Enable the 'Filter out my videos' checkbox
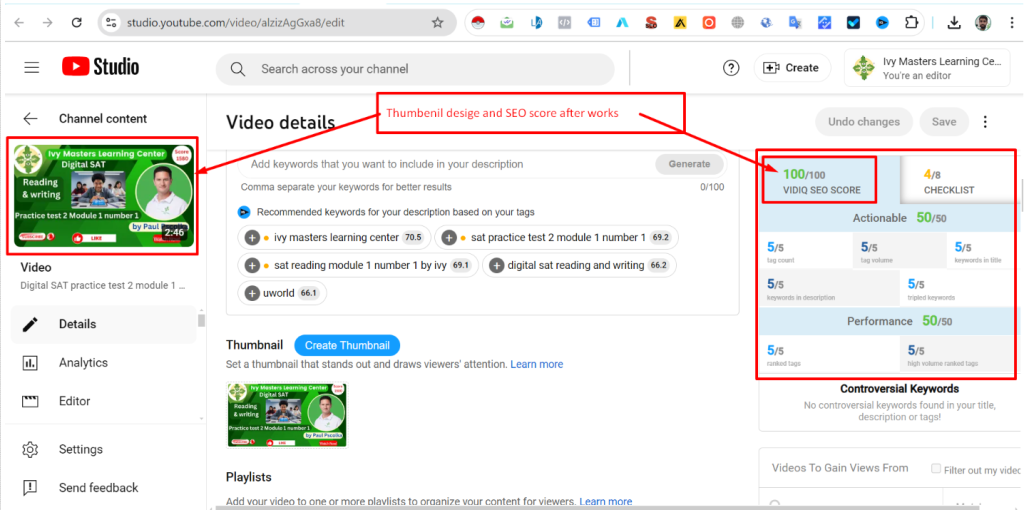The image size is (1024, 510). 936,468
